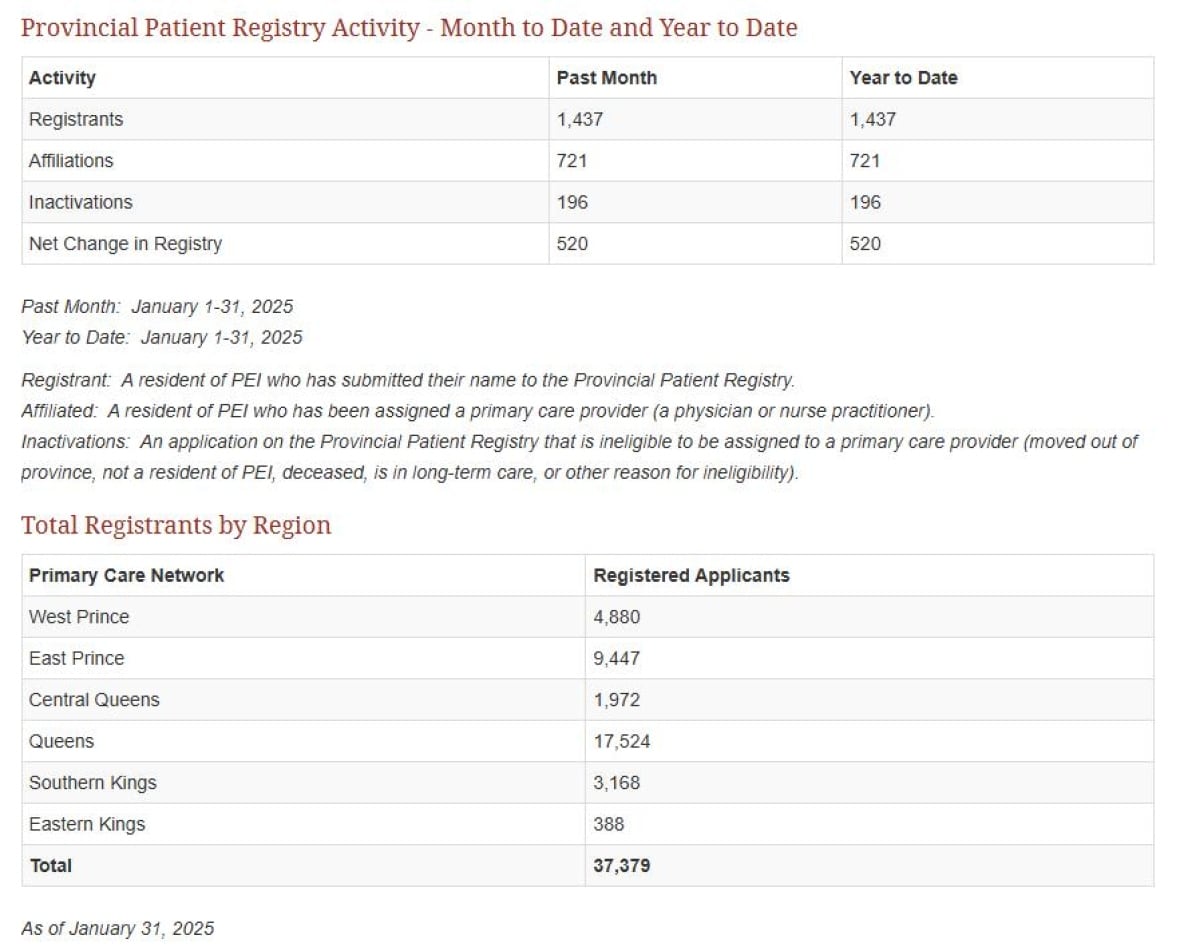
Task: Click the Net Change in Registry label
Action: pos(125,244)
